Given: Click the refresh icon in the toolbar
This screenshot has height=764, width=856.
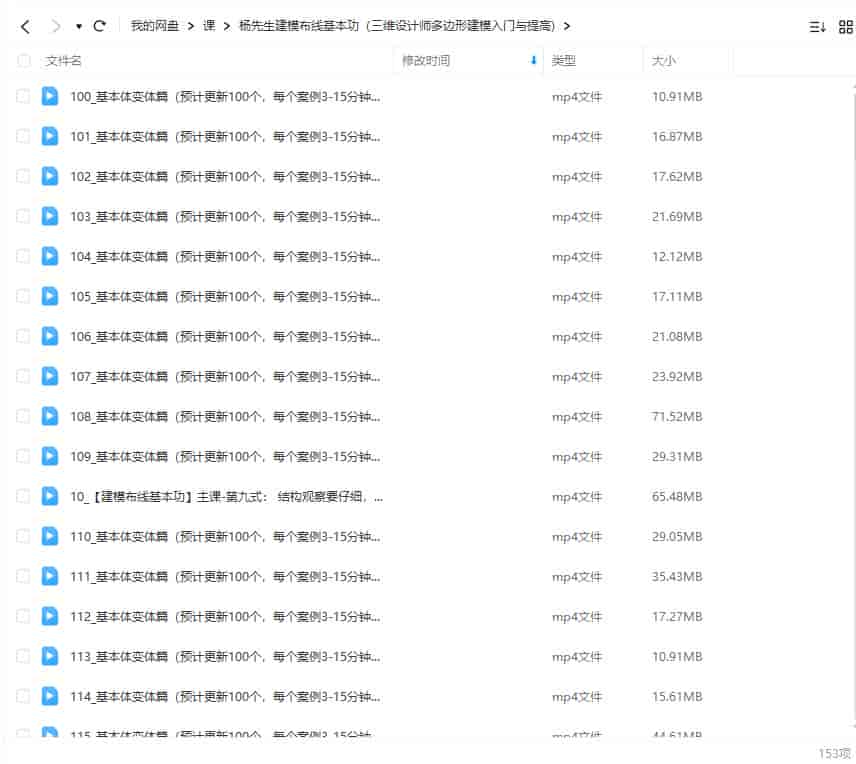Looking at the screenshot, I should tap(103, 26).
